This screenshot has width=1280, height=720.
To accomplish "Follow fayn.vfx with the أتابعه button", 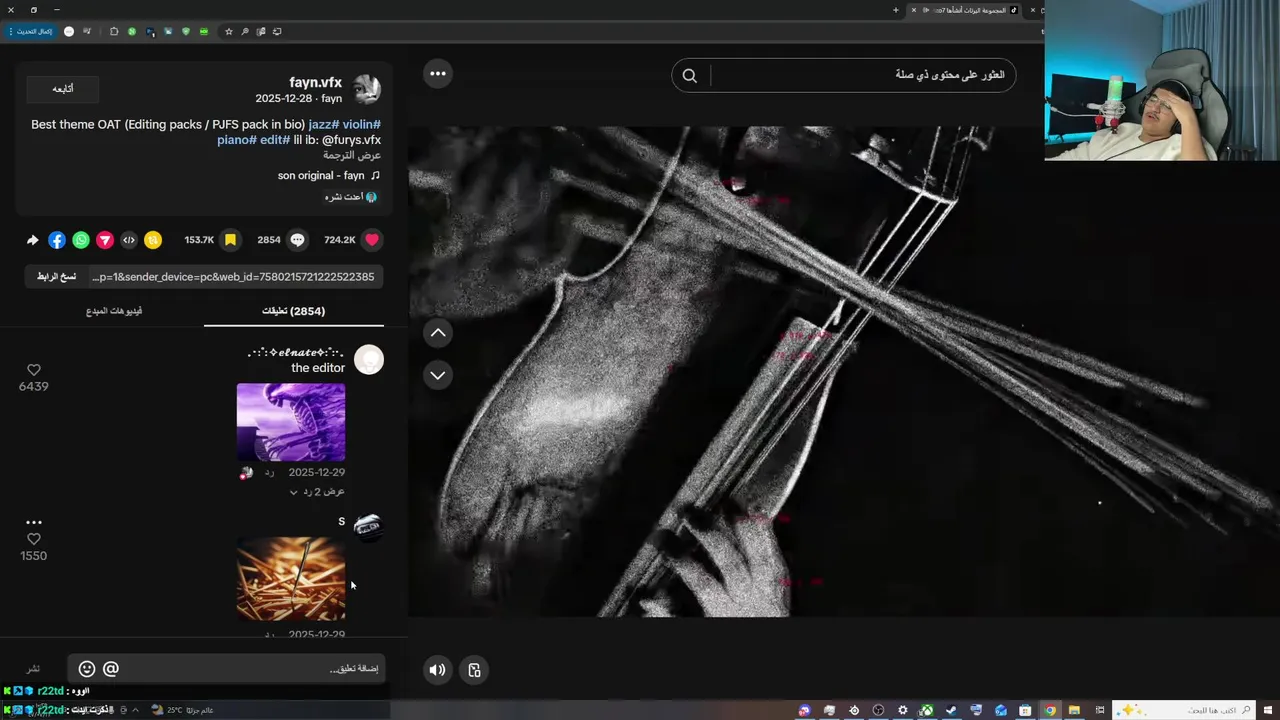I will (63, 89).
